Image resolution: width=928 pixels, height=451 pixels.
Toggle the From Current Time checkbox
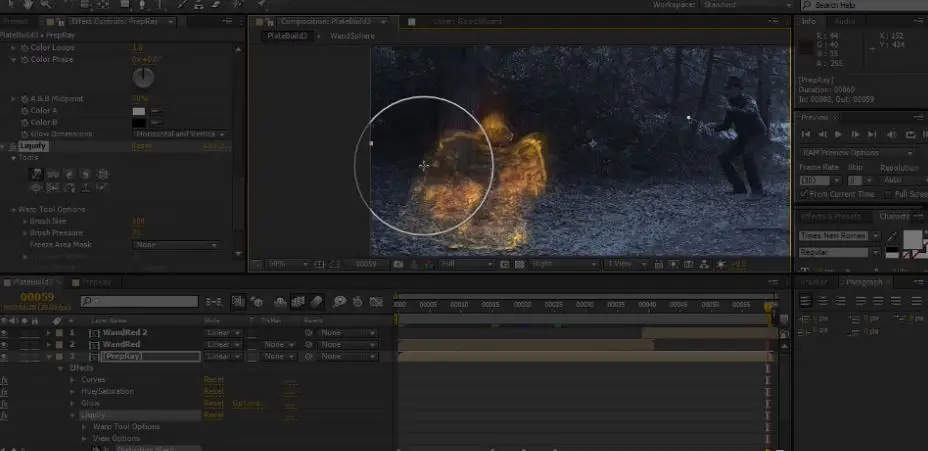(x=804, y=194)
